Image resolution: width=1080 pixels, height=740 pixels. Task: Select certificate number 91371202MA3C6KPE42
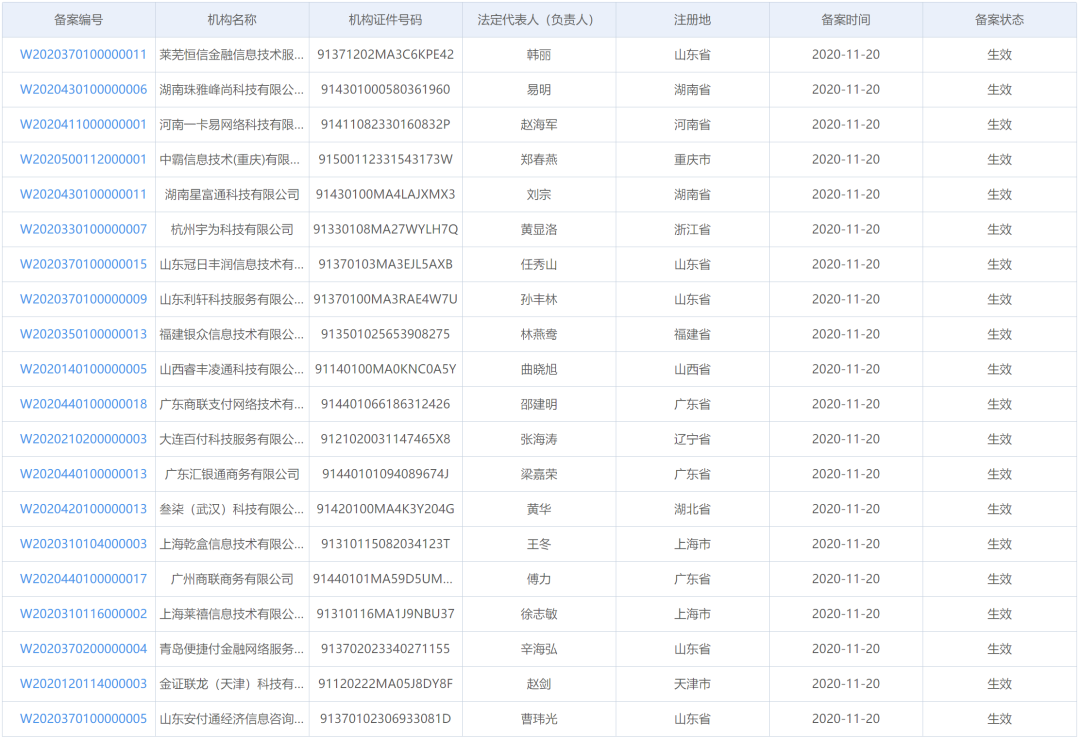coord(386,54)
